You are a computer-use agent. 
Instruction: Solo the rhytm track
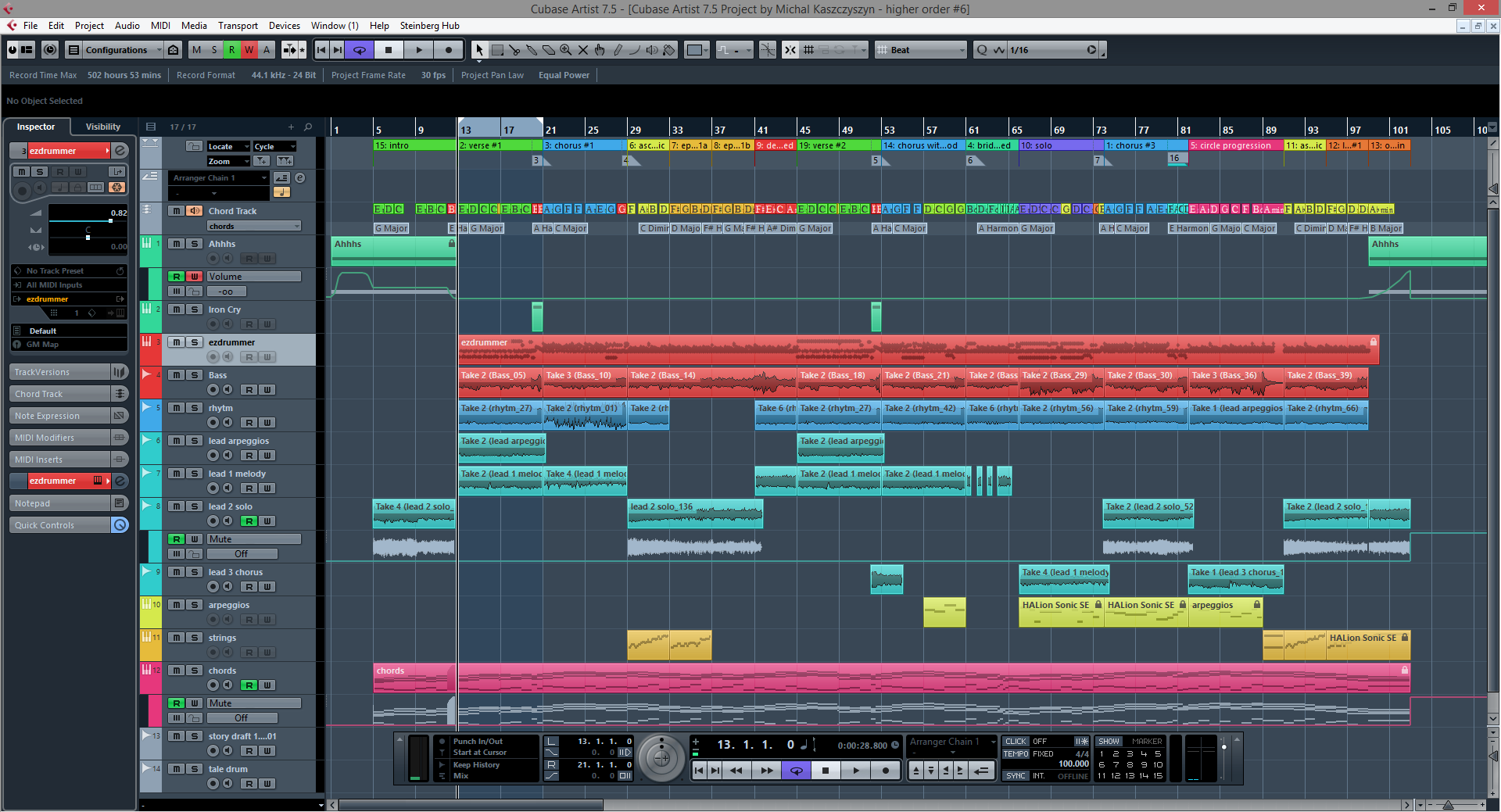pyautogui.click(x=195, y=408)
